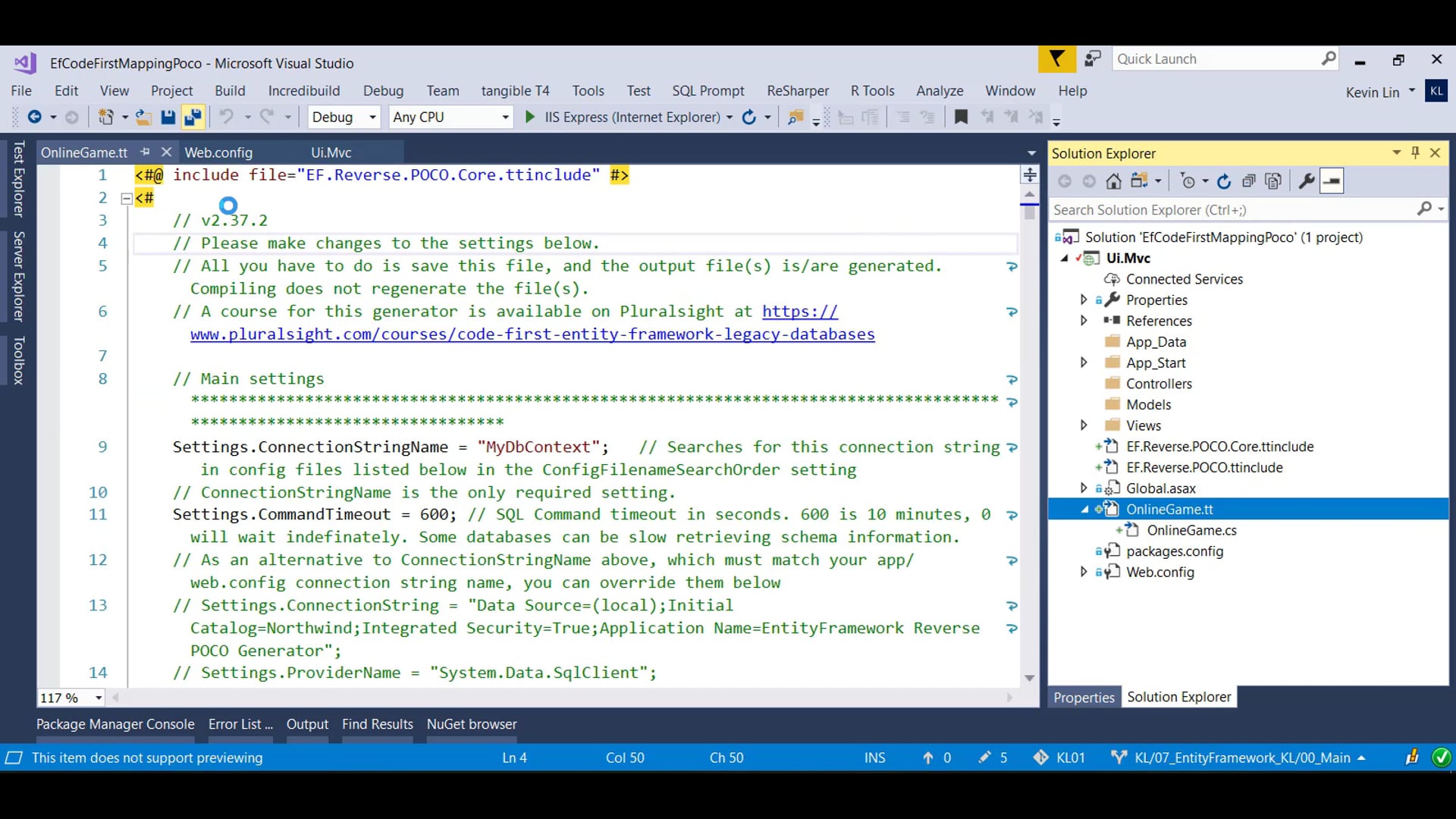Expand the App_Start folder node

[1084, 362]
